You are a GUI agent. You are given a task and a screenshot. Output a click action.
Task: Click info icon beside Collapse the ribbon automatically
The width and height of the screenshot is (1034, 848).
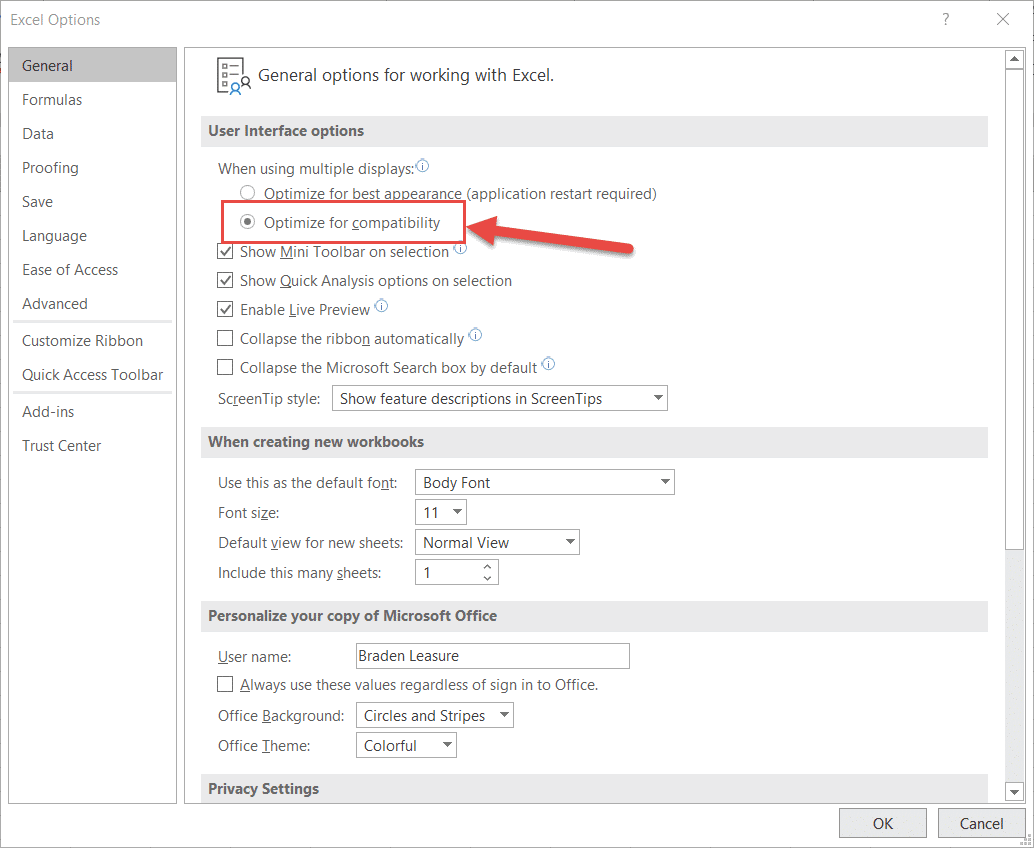pyautogui.click(x=475, y=335)
